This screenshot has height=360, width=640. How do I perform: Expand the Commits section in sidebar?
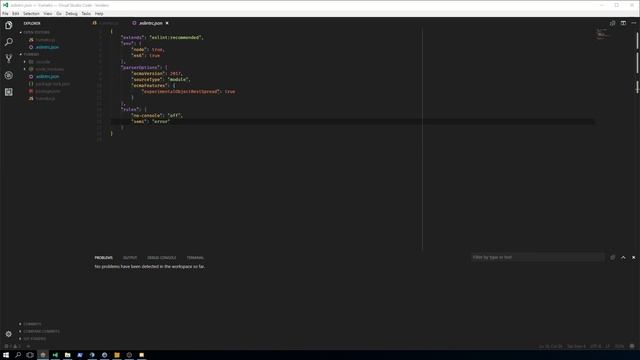(32, 324)
